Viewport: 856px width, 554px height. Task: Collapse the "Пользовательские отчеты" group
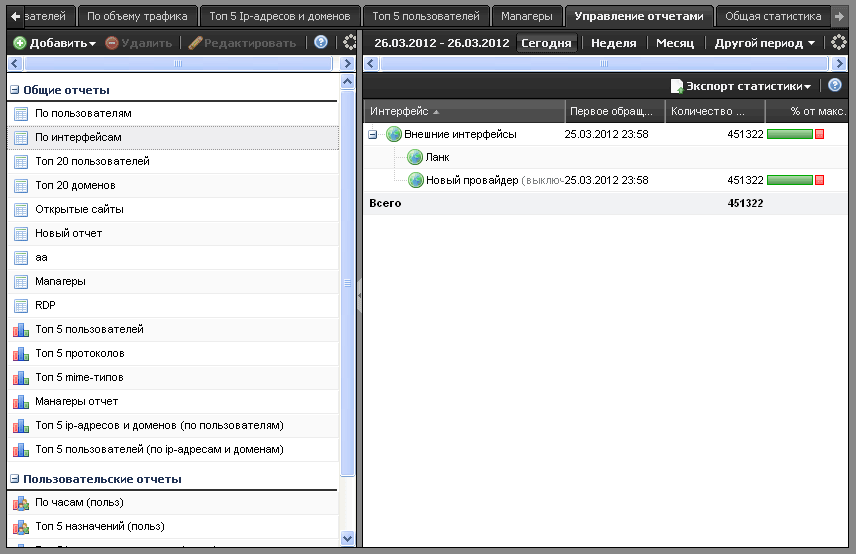(x=15, y=479)
